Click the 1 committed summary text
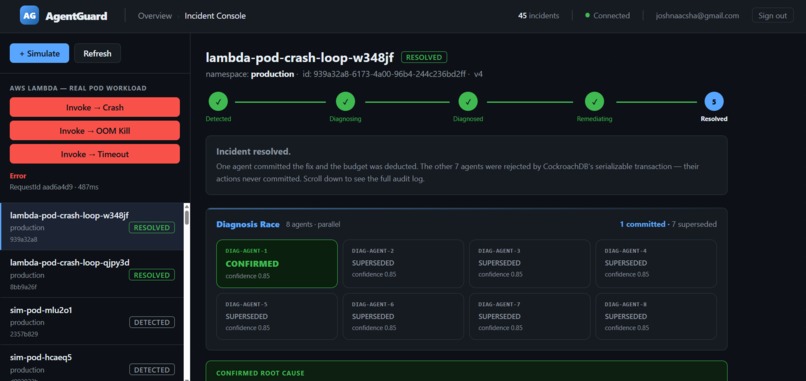The height and width of the screenshot is (381, 806). (x=642, y=224)
